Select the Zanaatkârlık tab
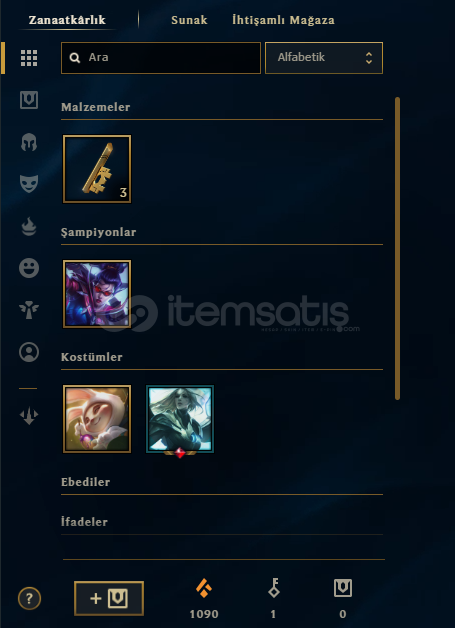This screenshot has height=628, width=455. pos(67,20)
